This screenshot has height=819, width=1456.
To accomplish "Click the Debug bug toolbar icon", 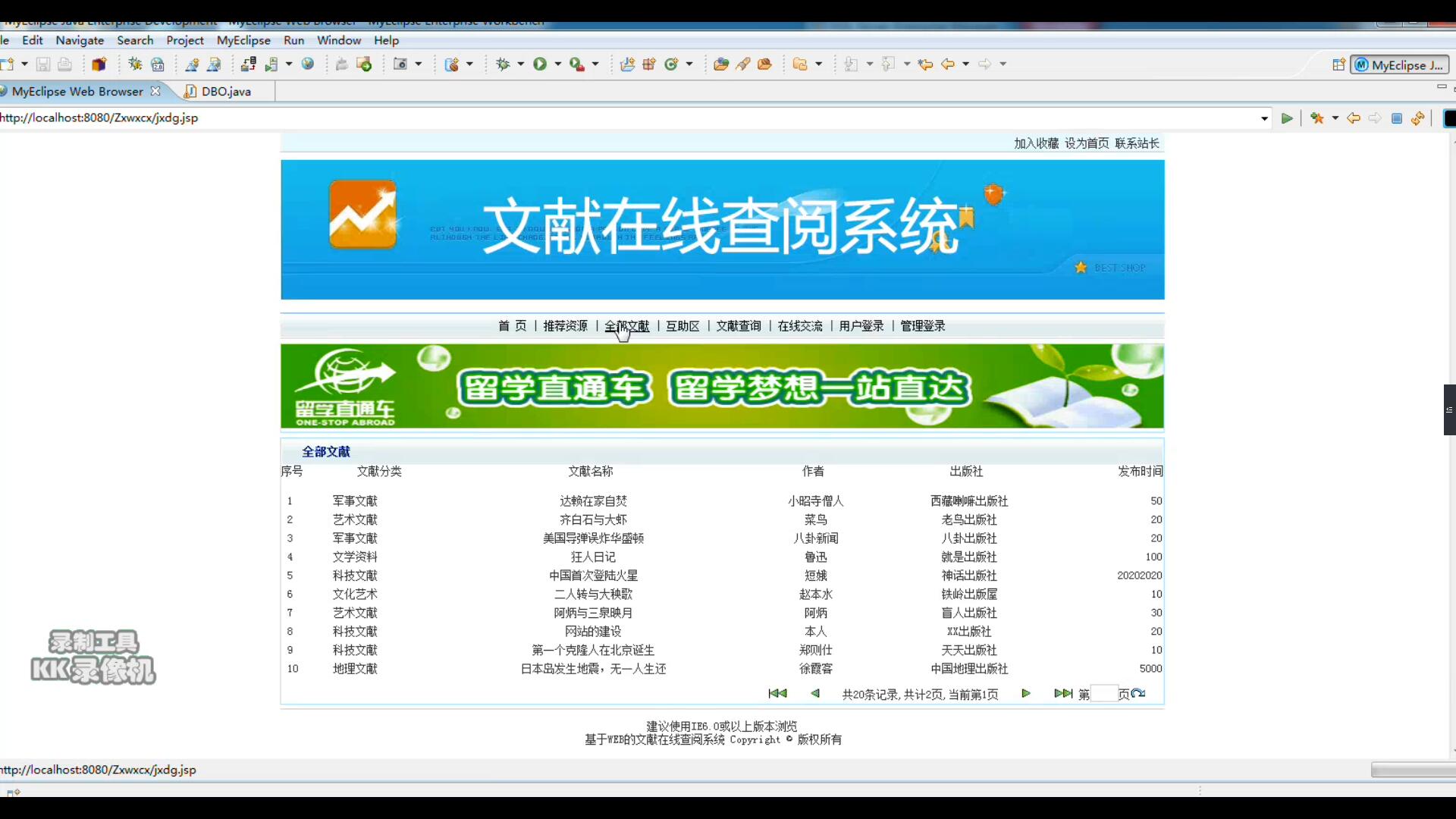I will tap(503, 64).
